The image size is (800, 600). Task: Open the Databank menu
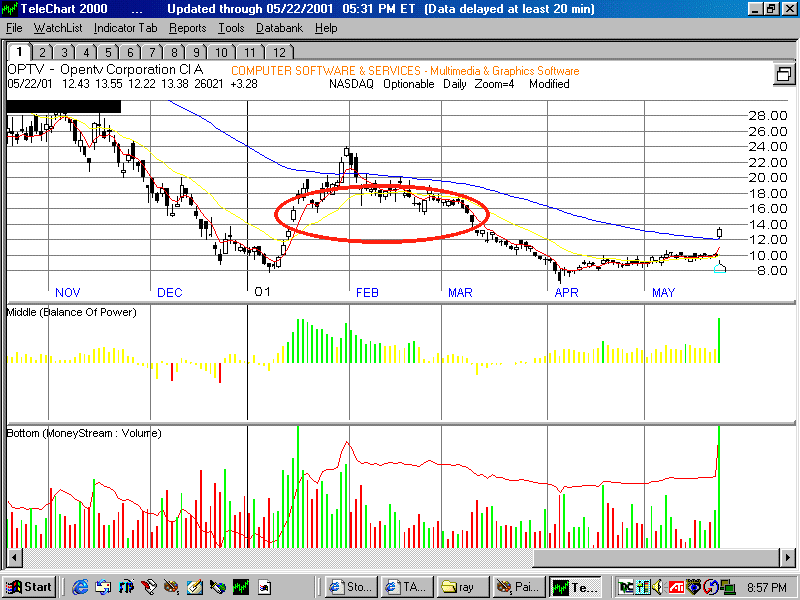(280, 28)
